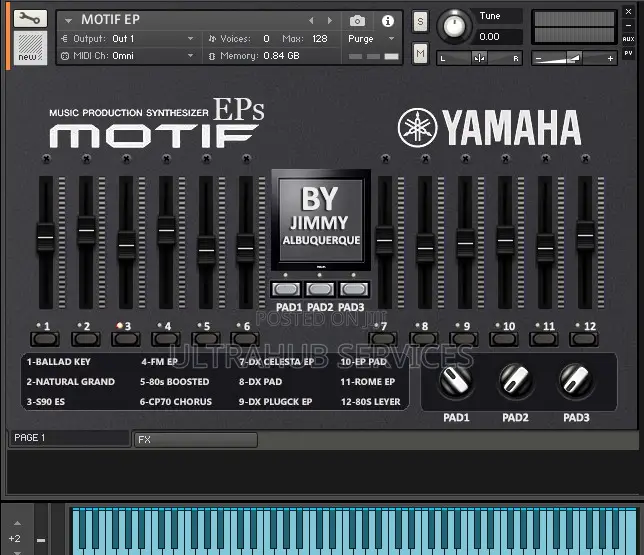This screenshot has width=644, height=555.
Task: Toggle sound button 5 80s Boosted
Action: tap(205, 339)
